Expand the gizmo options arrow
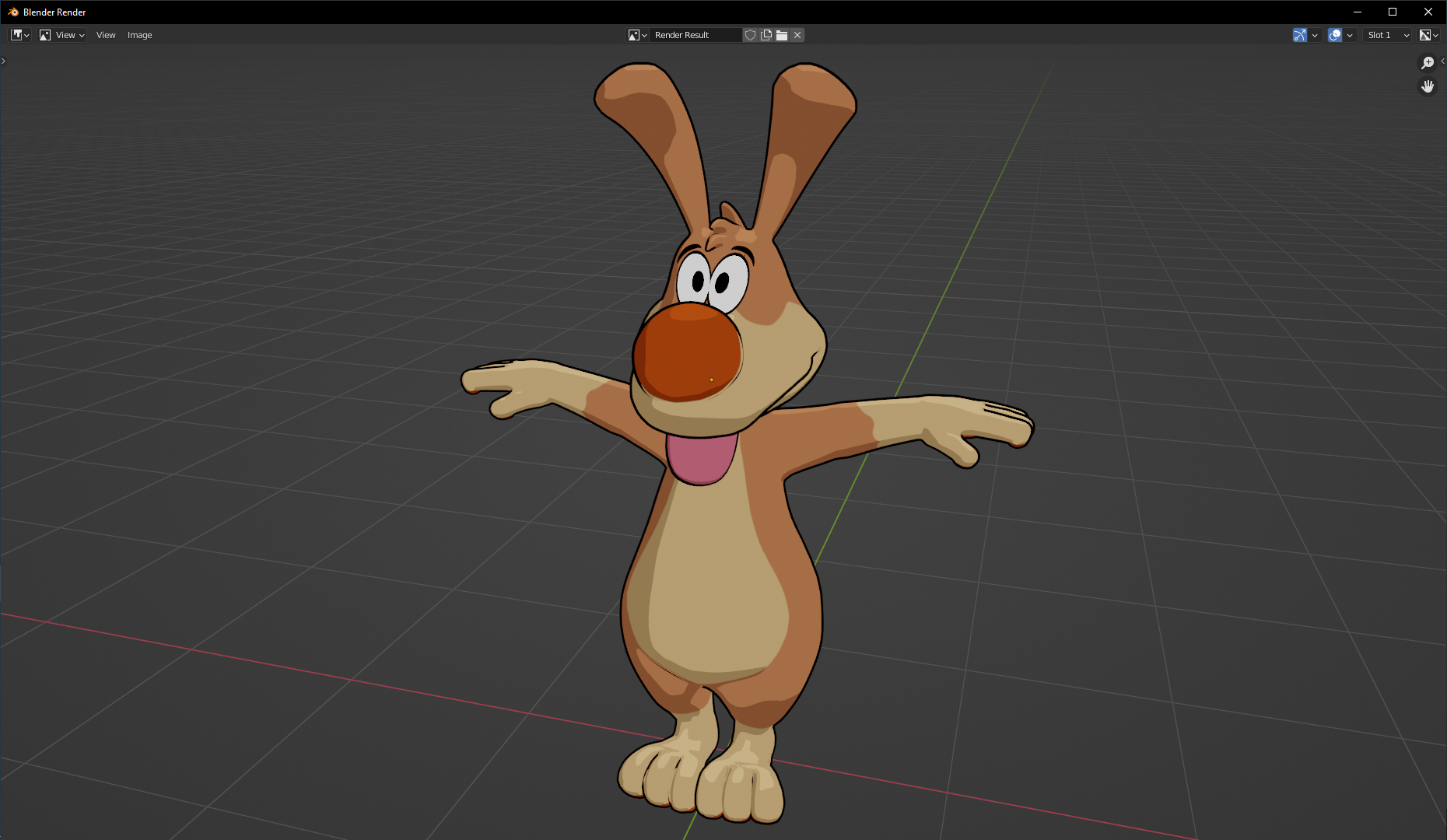The width and height of the screenshot is (1447, 840). coord(1315,35)
